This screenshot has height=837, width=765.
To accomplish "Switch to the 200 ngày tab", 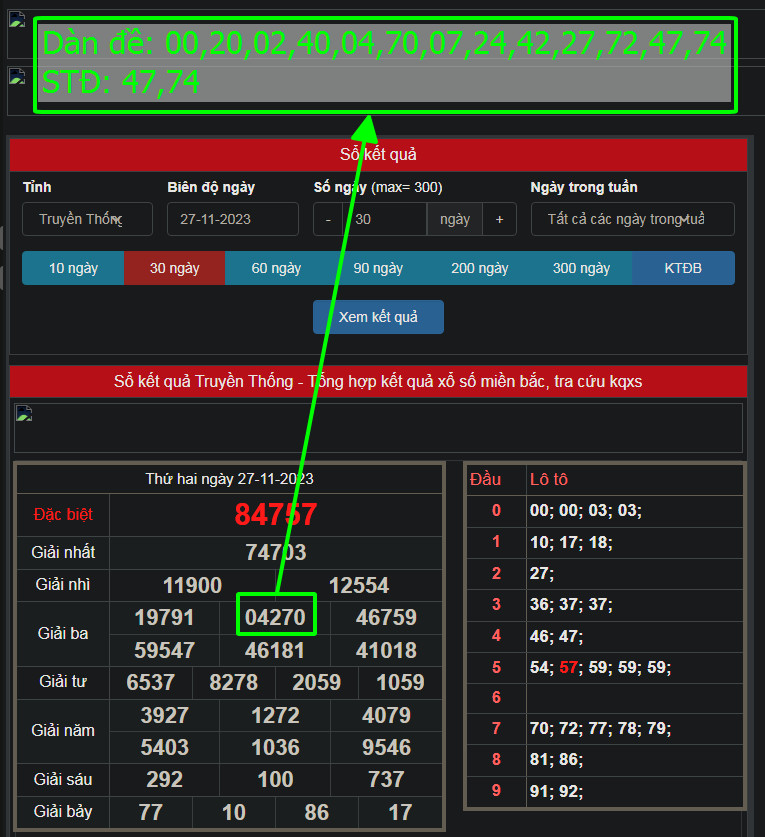I will pos(480,268).
